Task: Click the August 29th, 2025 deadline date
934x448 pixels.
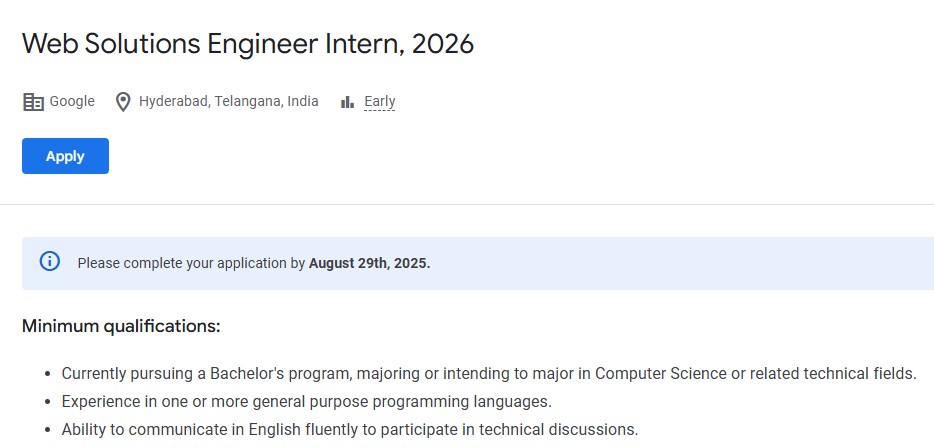Action: point(369,264)
